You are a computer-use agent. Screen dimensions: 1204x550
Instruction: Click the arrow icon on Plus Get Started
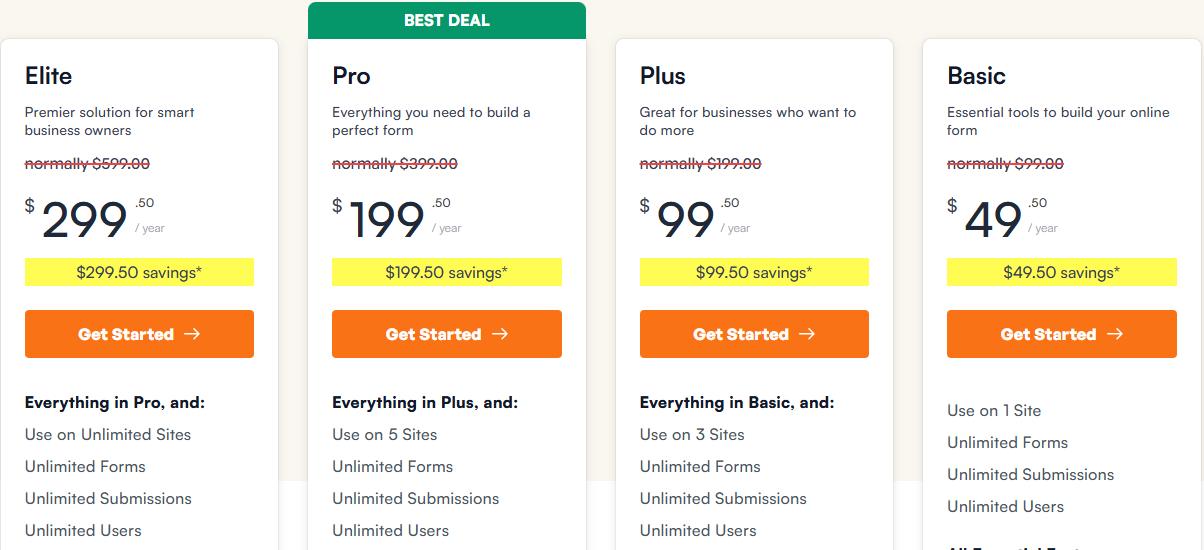coord(808,334)
